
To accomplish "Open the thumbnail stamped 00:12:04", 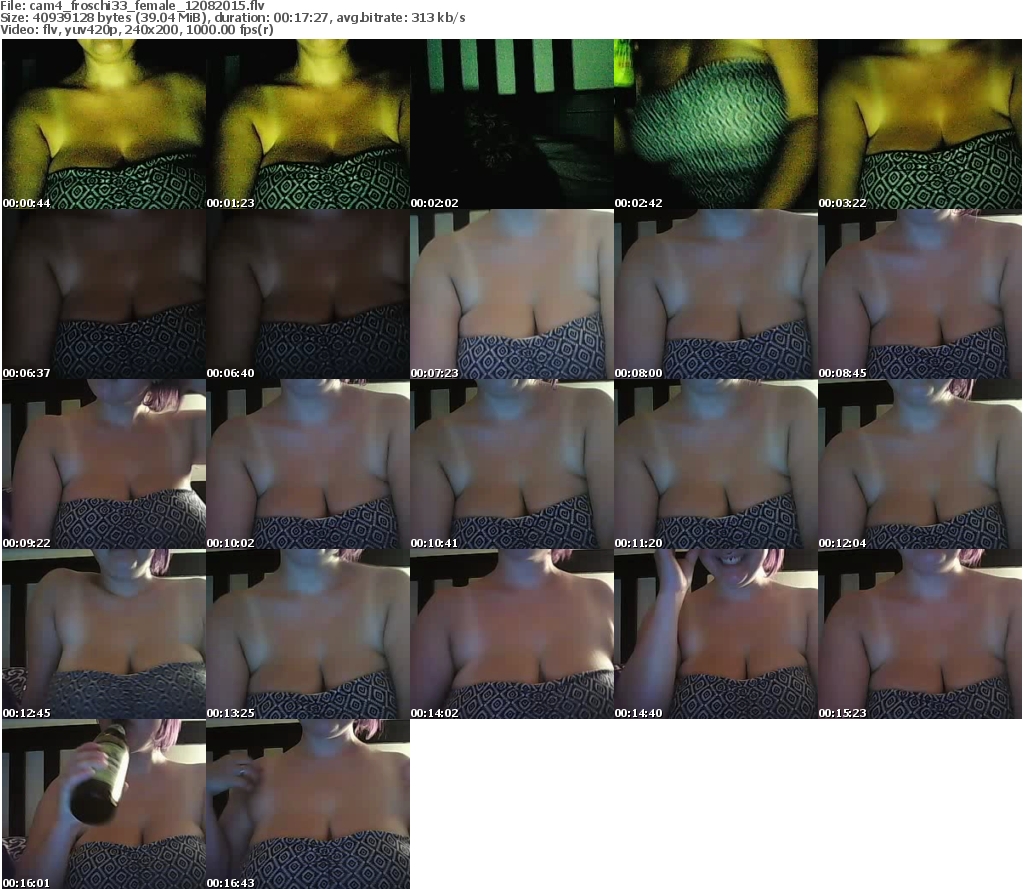I will 920,464.
